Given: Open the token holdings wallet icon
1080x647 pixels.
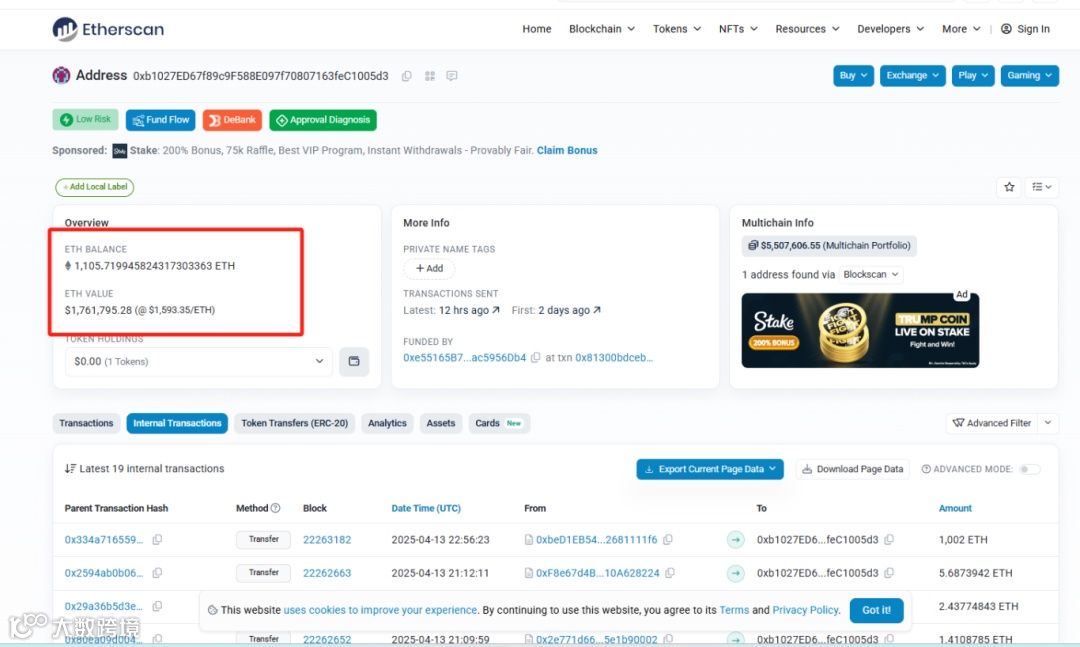Looking at the screenshot, I should (354, 361).
